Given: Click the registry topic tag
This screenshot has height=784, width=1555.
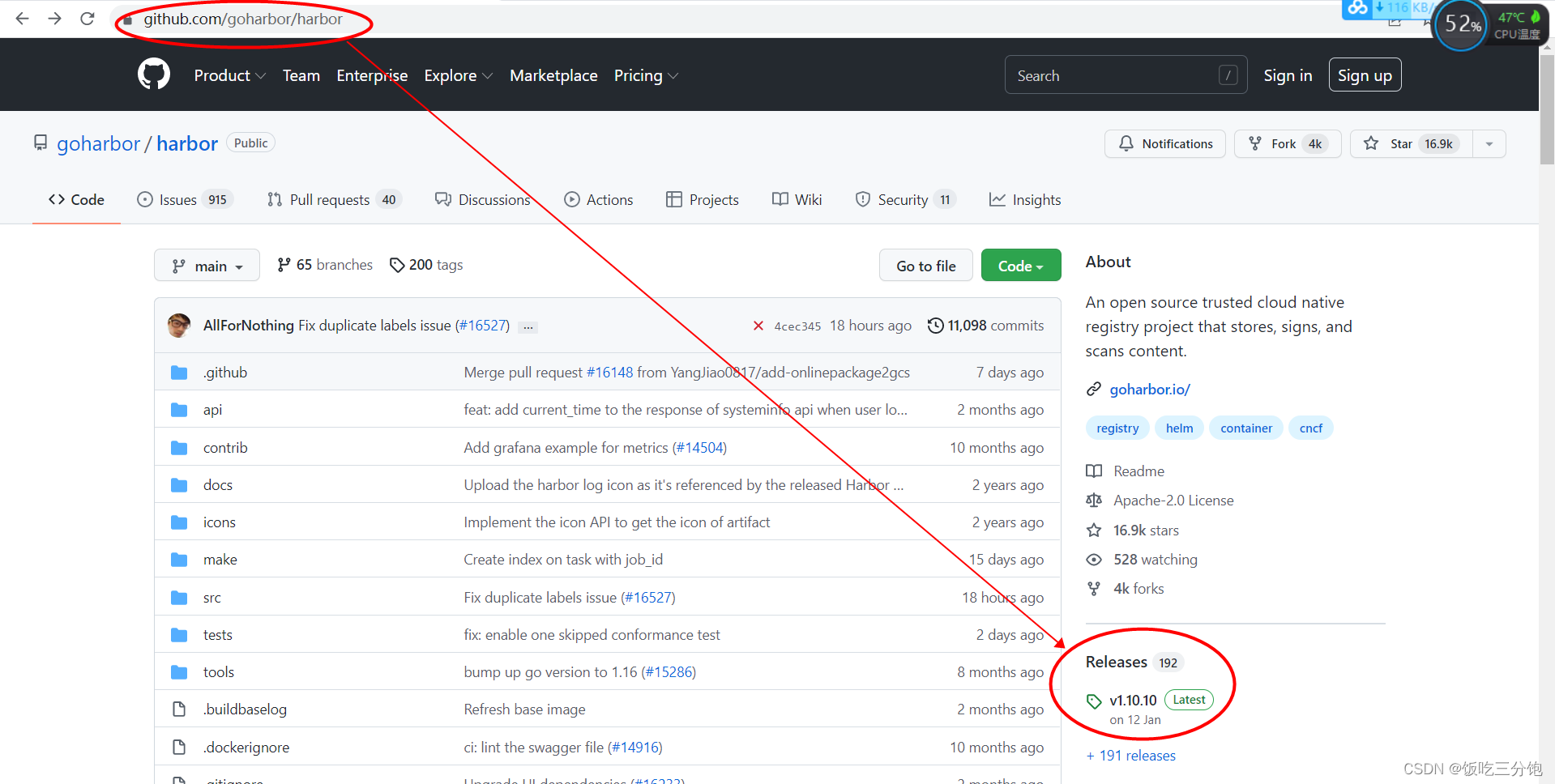Looking at the screenshot, I should (x=1117, y=428).
